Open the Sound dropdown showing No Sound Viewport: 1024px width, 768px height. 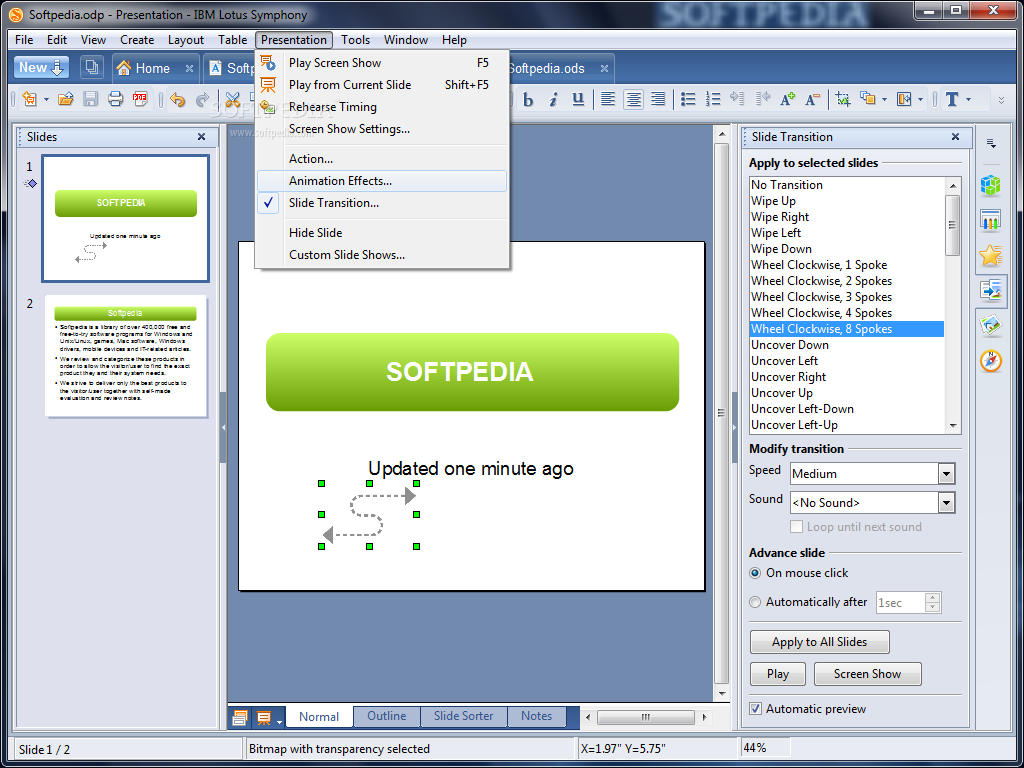(x=946, y=502)
